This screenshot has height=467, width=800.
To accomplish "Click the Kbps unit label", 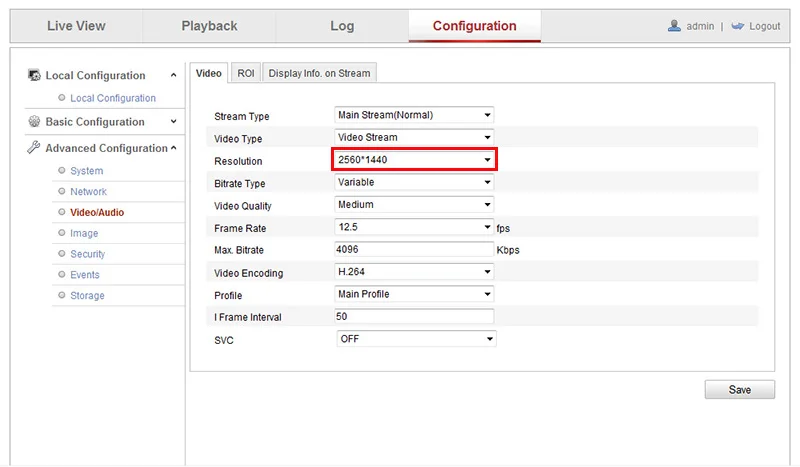I will coord(508,250).
